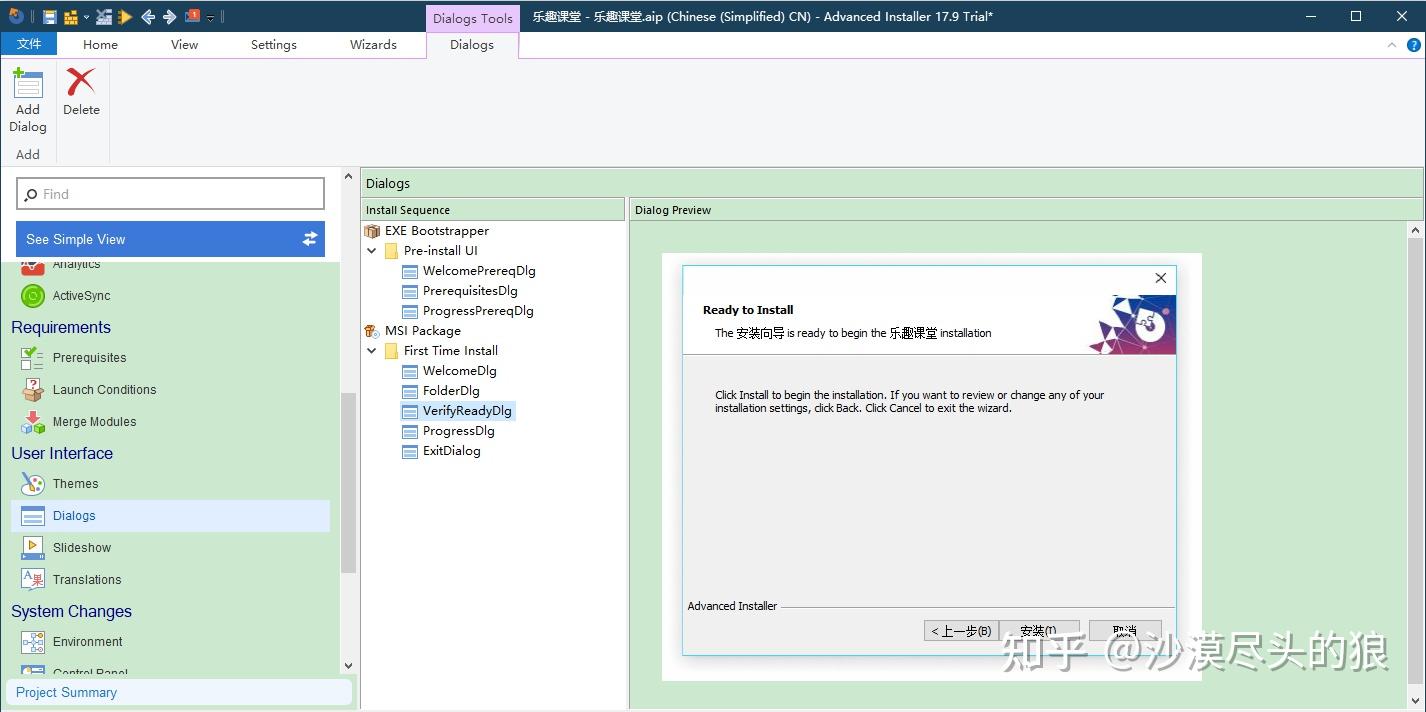This screenshot has height=712, width=1426.
Task: Click the Ready to Install heading text
Action: pyautogui.click(x=748, y=310)
